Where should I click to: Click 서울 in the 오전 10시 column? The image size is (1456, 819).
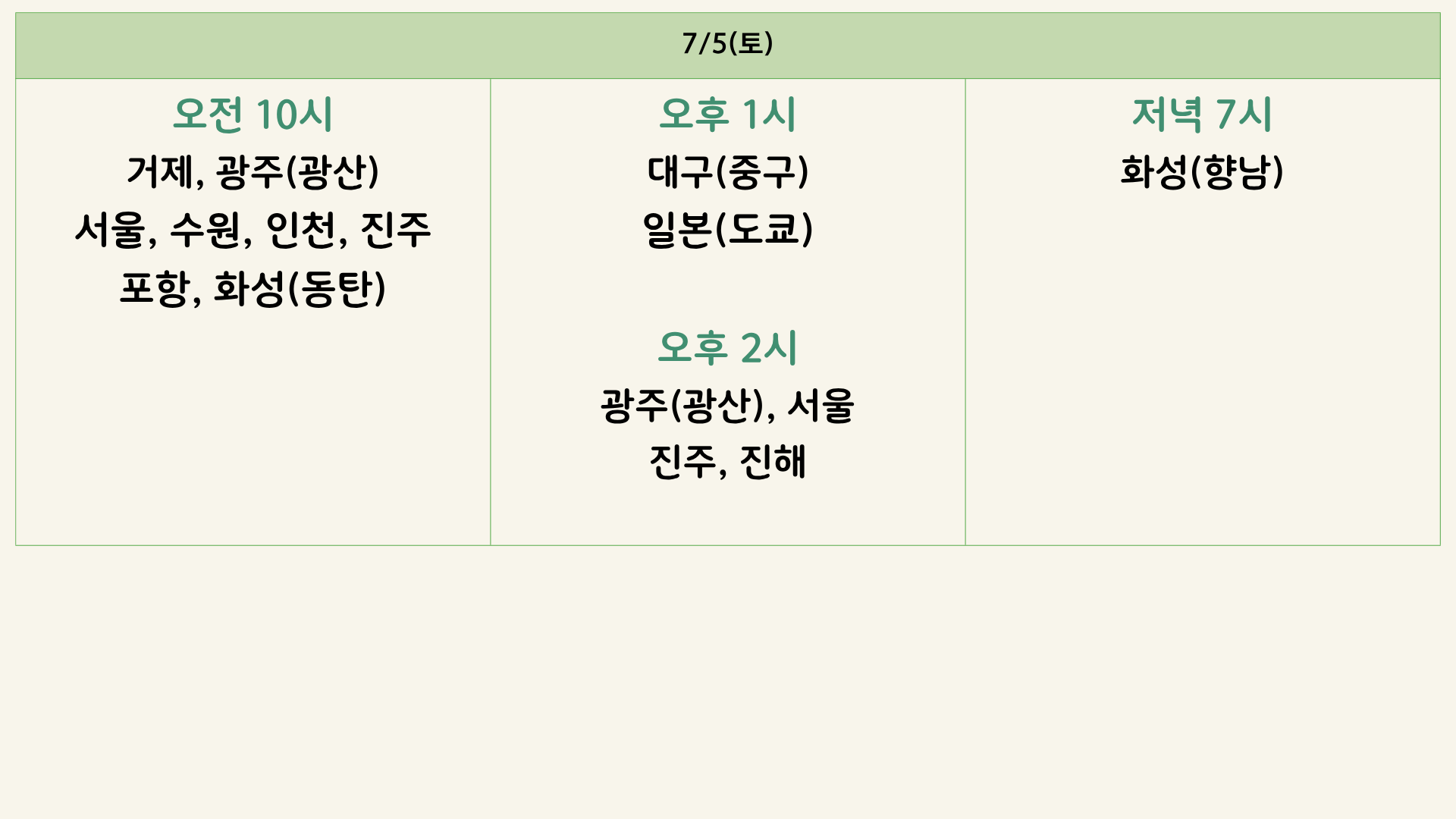pyautogui.click(x=110, y=231)
